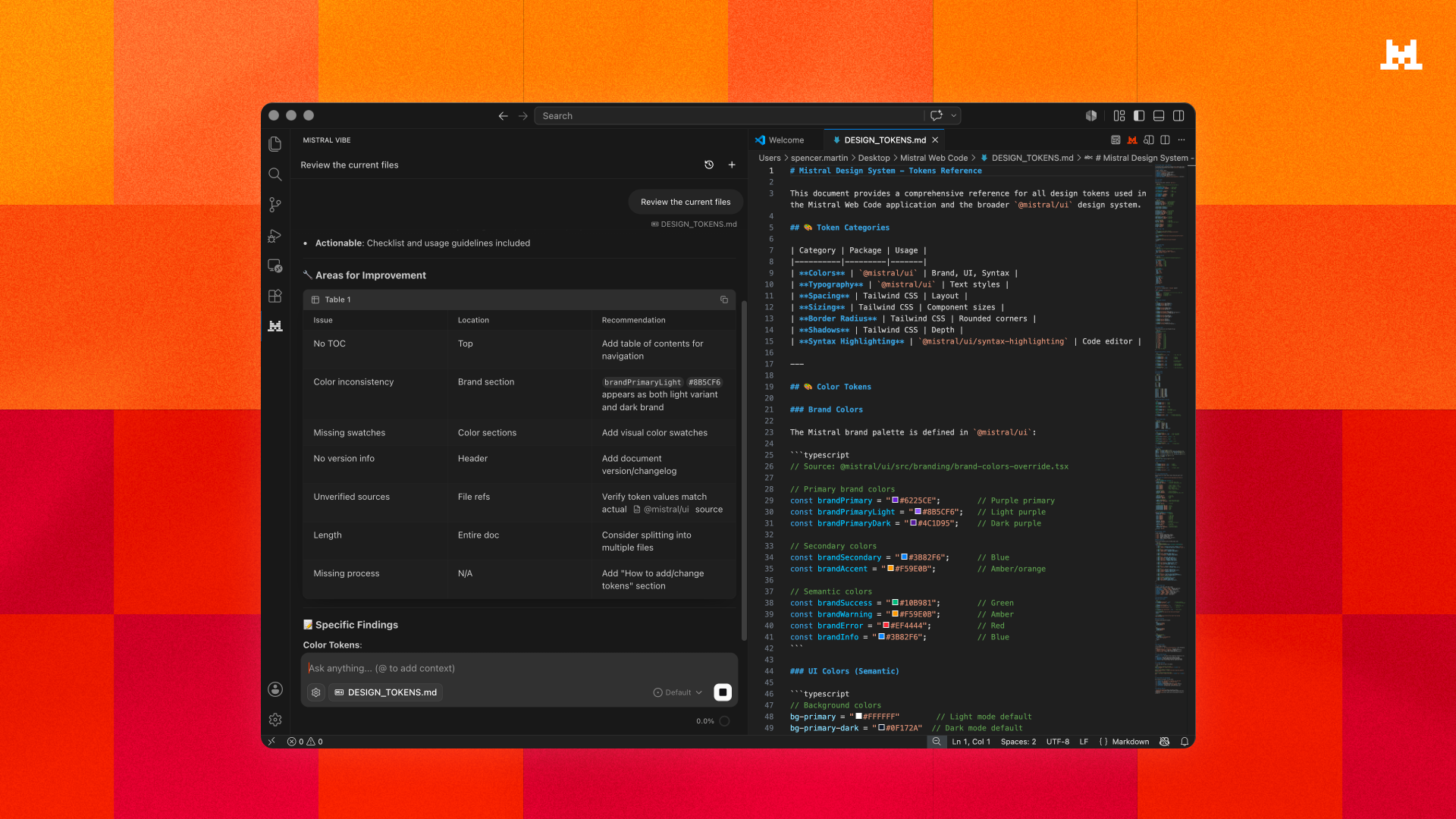Expand Mistral Web Code breadcrumb
Image resolution: width=1456 pixels, height=819 pixels.
pyautogui.click(x=934, y=158)
